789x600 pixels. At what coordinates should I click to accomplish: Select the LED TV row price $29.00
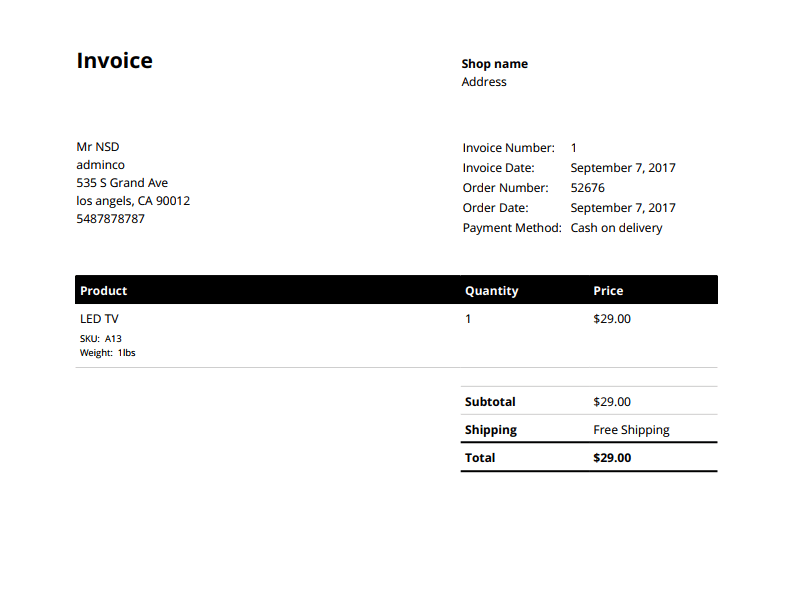point(612,319)
